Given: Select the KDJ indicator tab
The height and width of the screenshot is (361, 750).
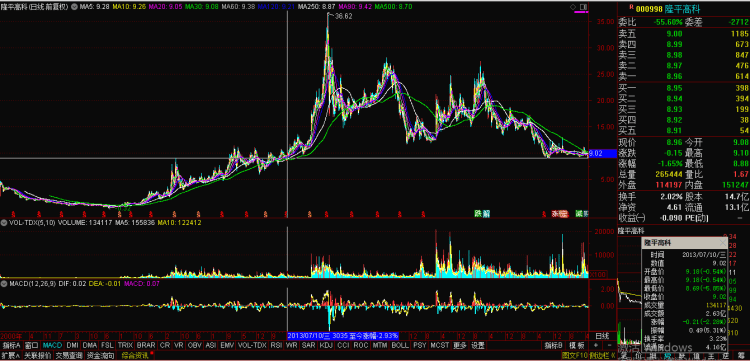Looking at the screenshot, I should coord(326,345).
